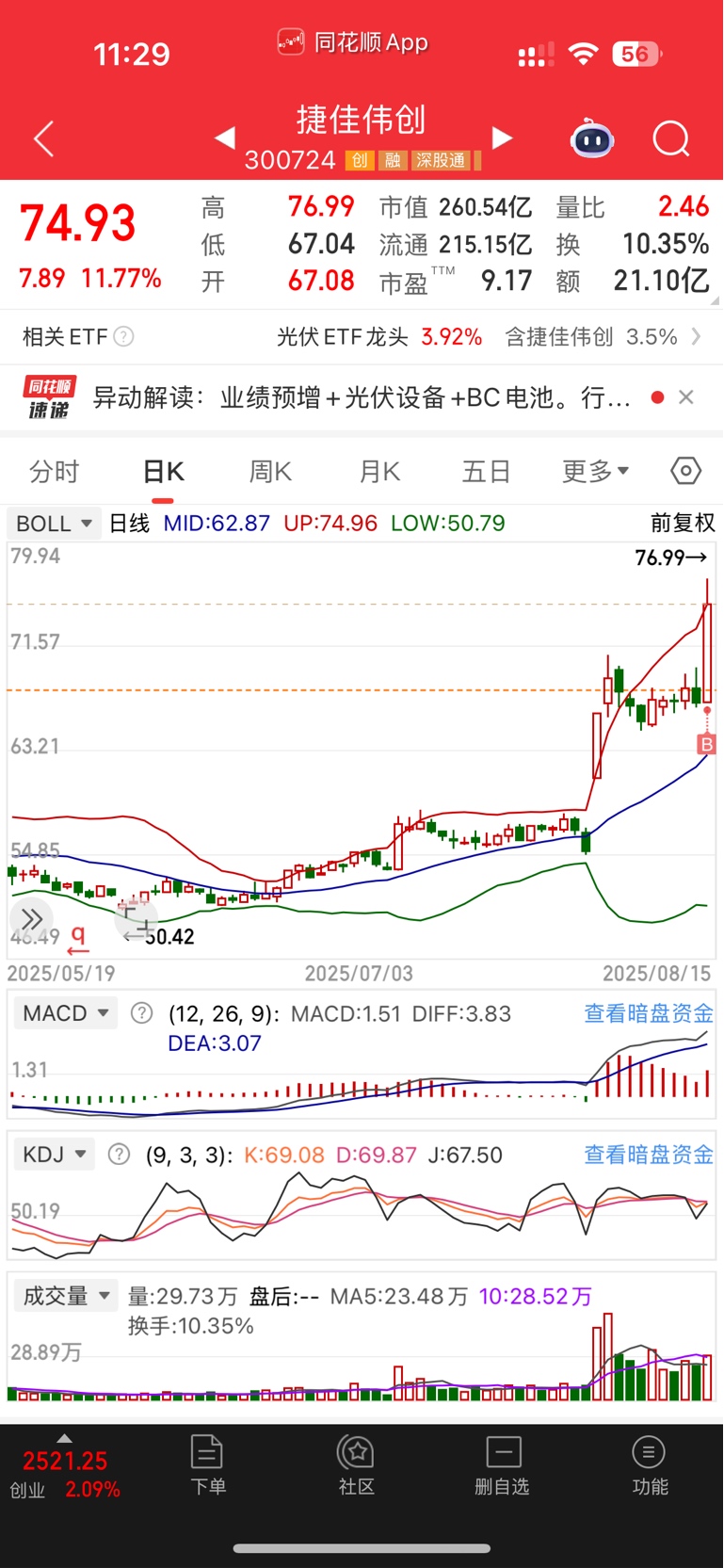Image resolution: width=724 pixels, height=1568 pixels.
Task: Tap the current price 74.93
Action: point(78,223)
